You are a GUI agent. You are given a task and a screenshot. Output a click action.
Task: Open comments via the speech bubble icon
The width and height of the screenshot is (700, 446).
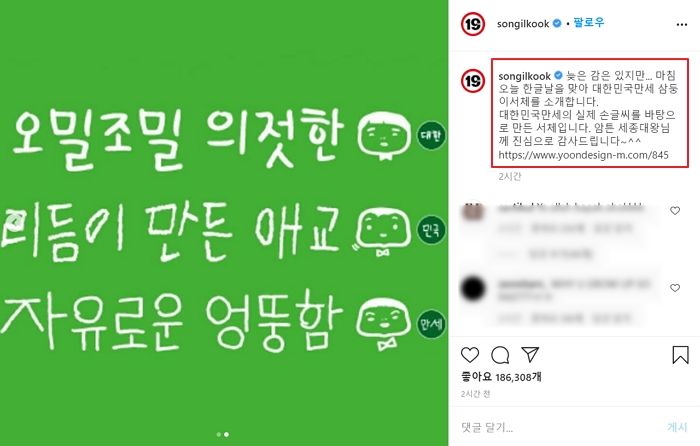tap(500, 355)
